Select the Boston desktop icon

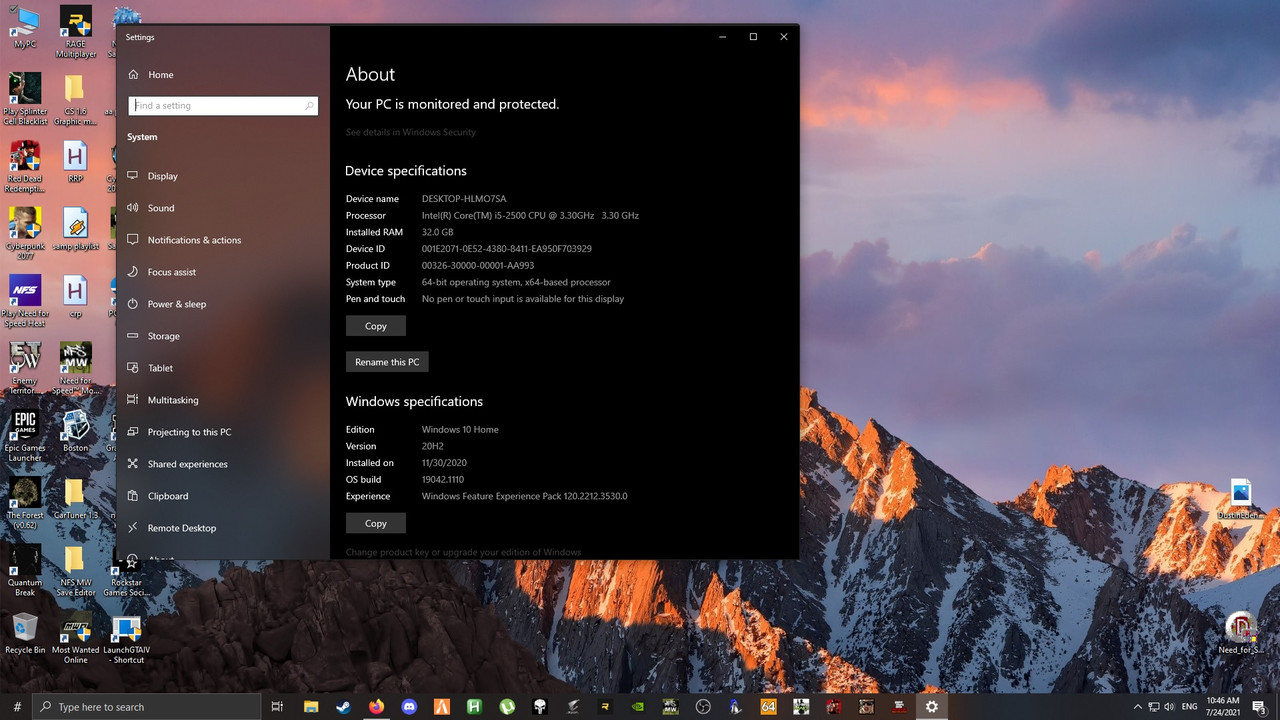tap(76, 431)
